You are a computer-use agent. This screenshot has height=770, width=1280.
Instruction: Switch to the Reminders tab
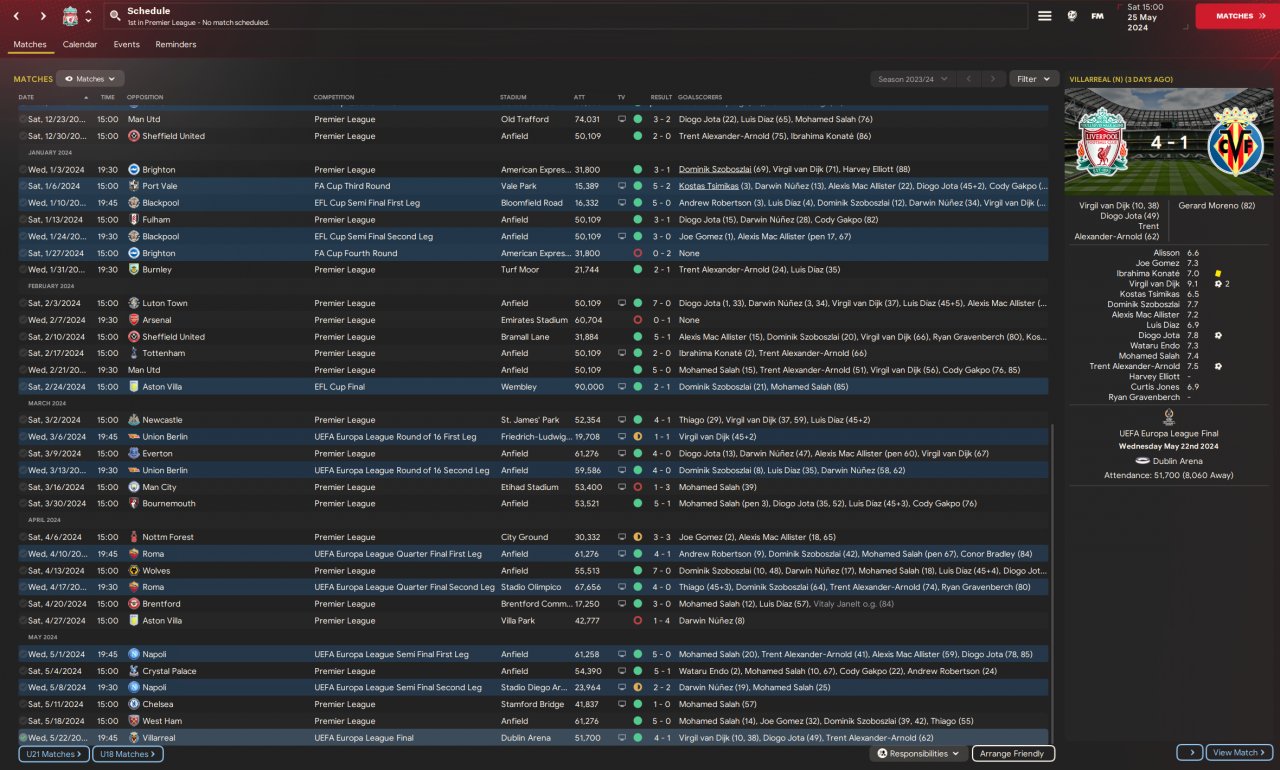(x=176, y=45)
